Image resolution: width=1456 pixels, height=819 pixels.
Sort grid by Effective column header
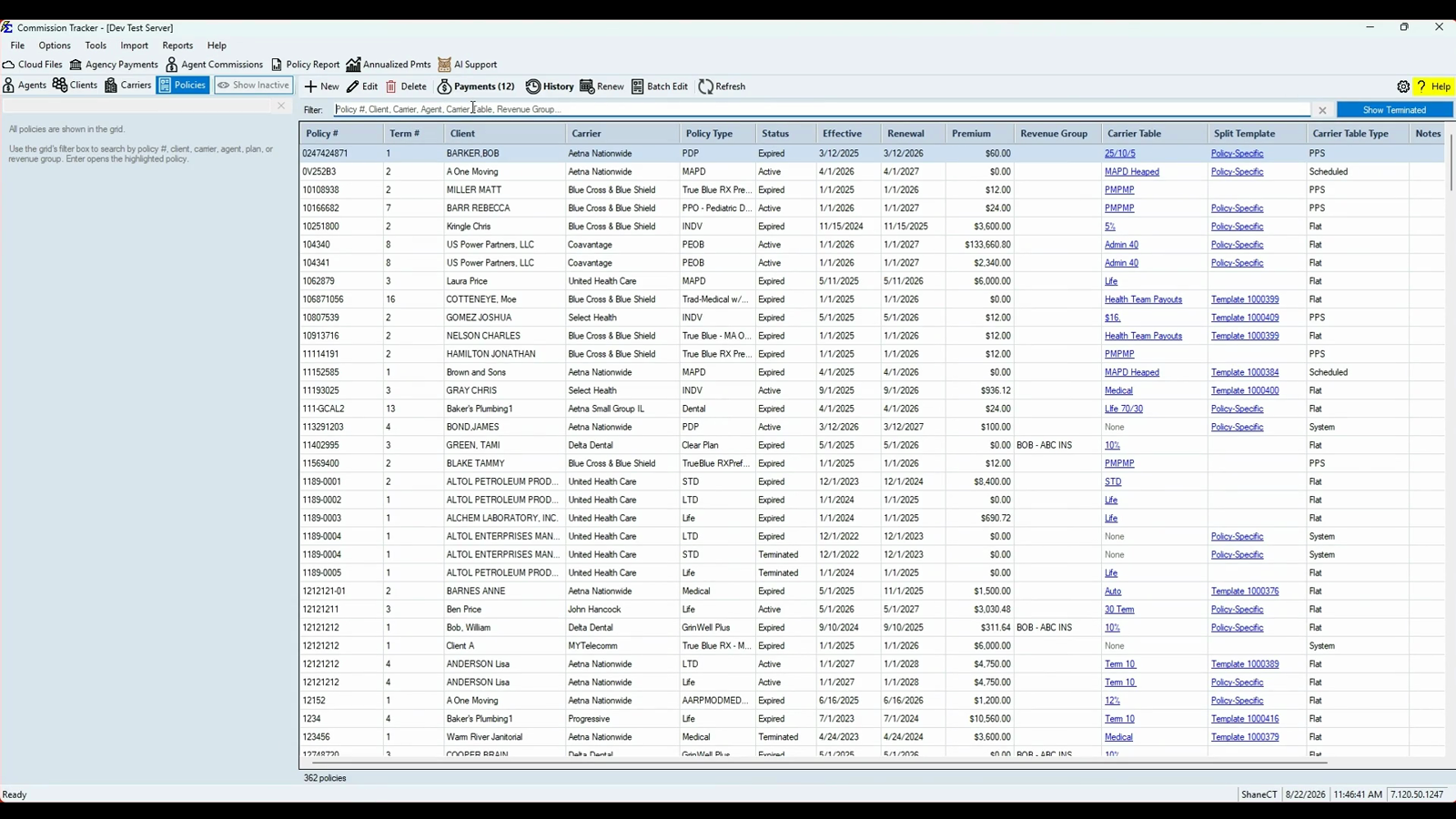point(848,134)
